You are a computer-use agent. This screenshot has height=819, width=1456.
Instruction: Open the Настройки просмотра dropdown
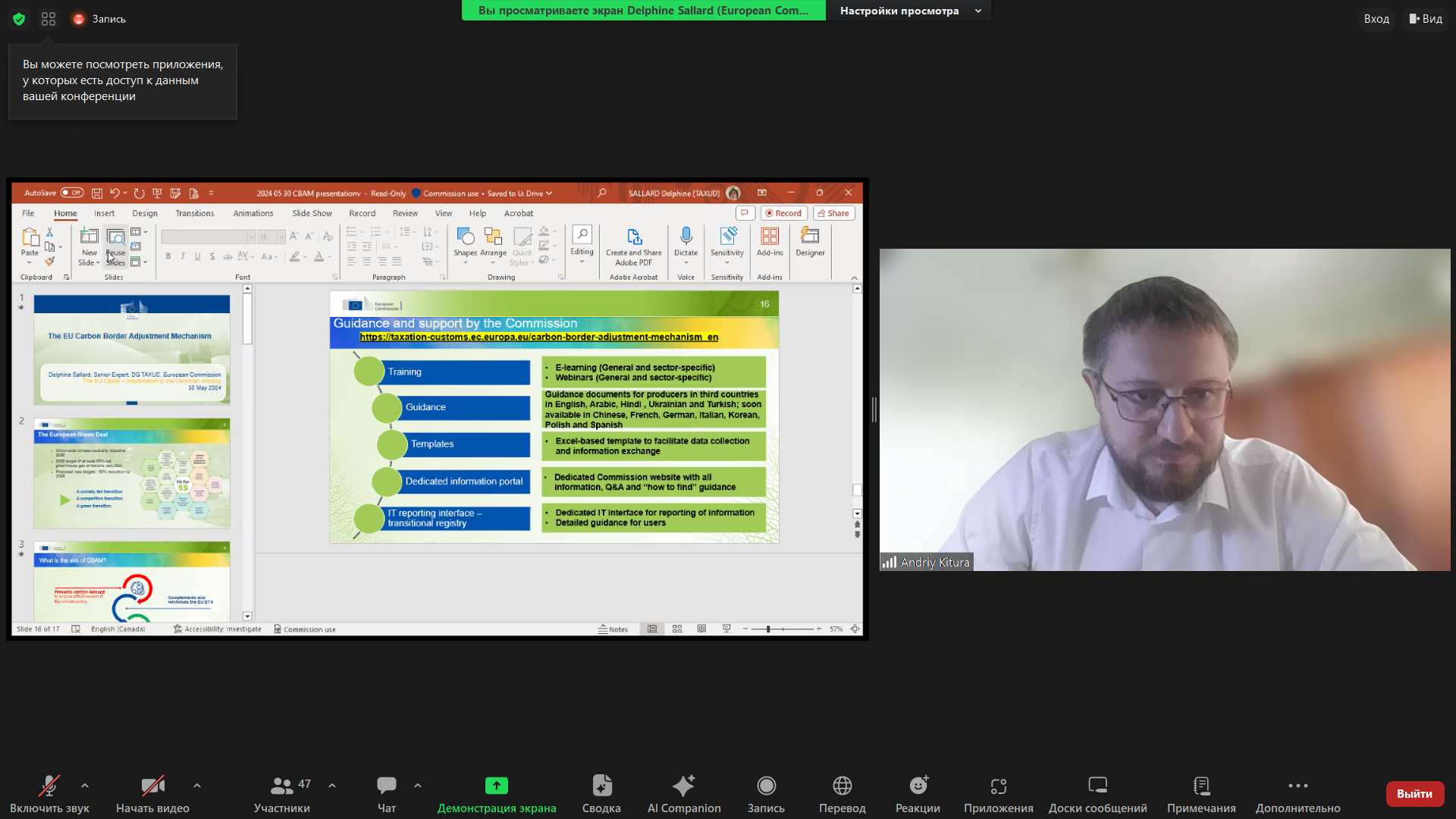909,11
